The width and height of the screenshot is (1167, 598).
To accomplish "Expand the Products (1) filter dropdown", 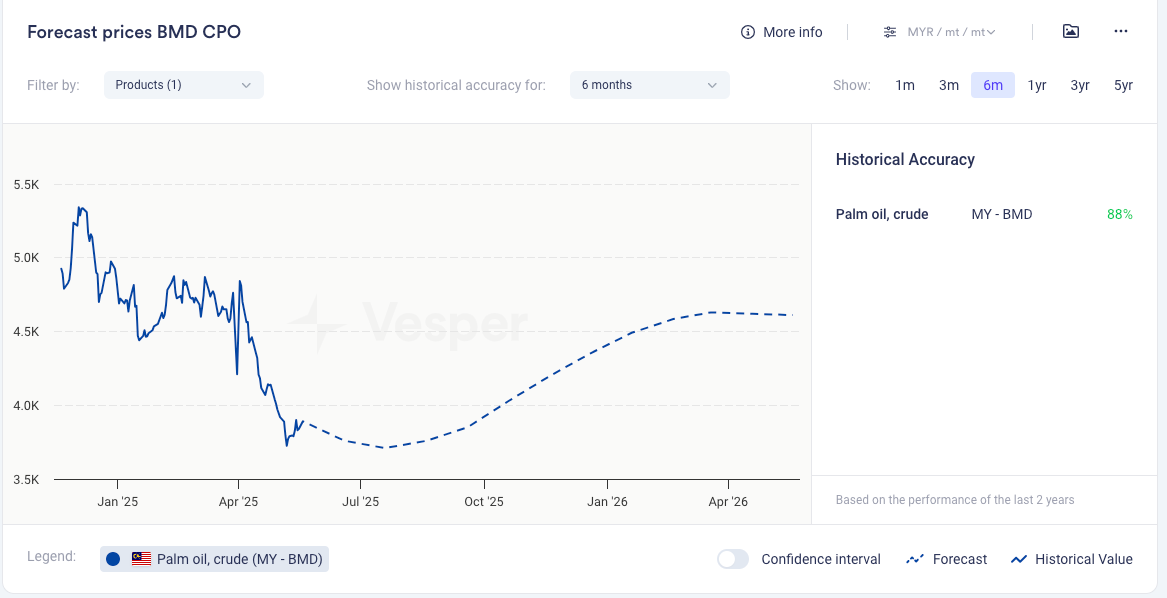I will (184, 85).
